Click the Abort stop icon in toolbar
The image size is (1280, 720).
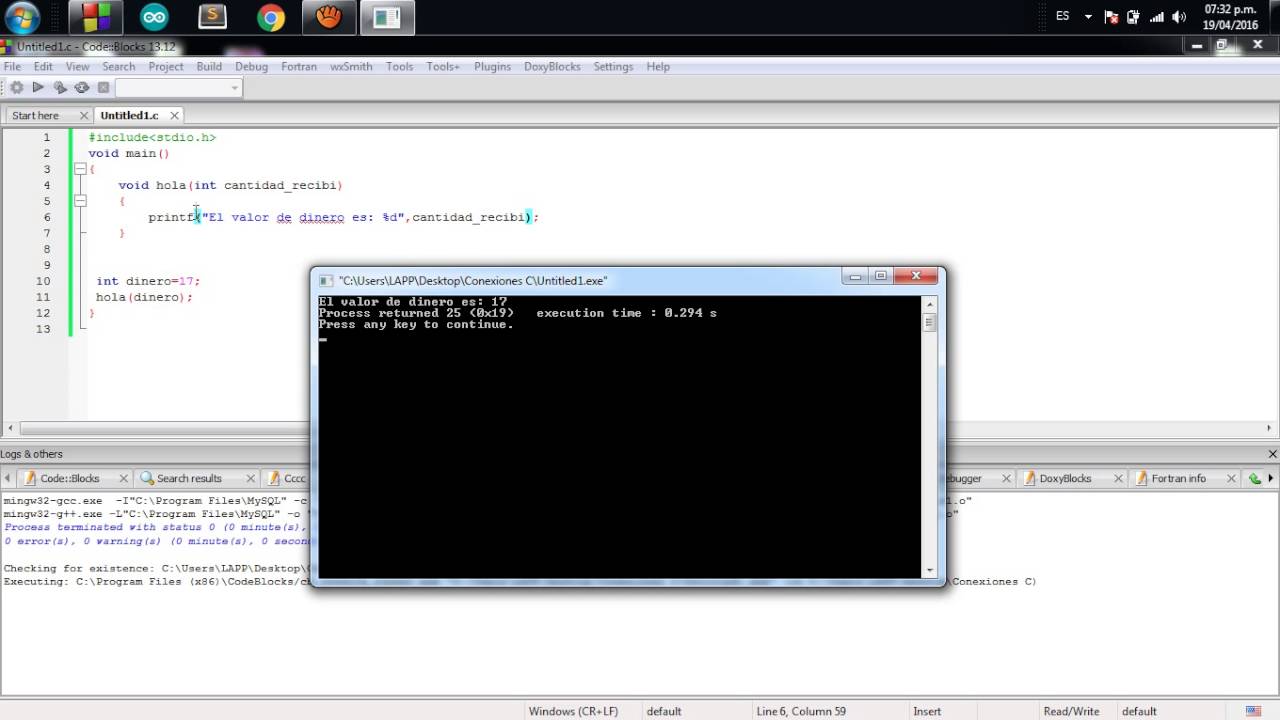tap(103, 88)
